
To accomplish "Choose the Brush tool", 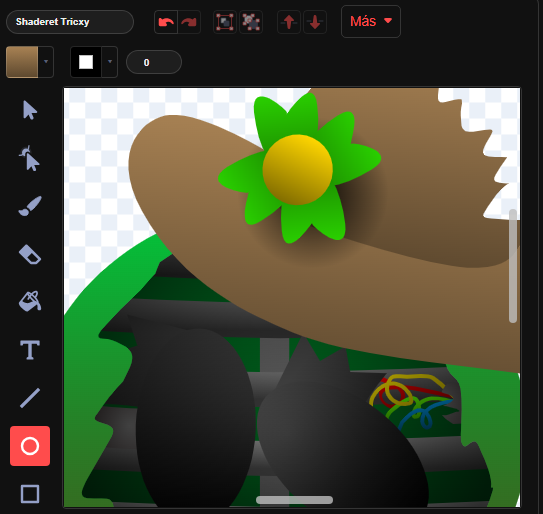I will pyautogui.click(x=30, y=206).
